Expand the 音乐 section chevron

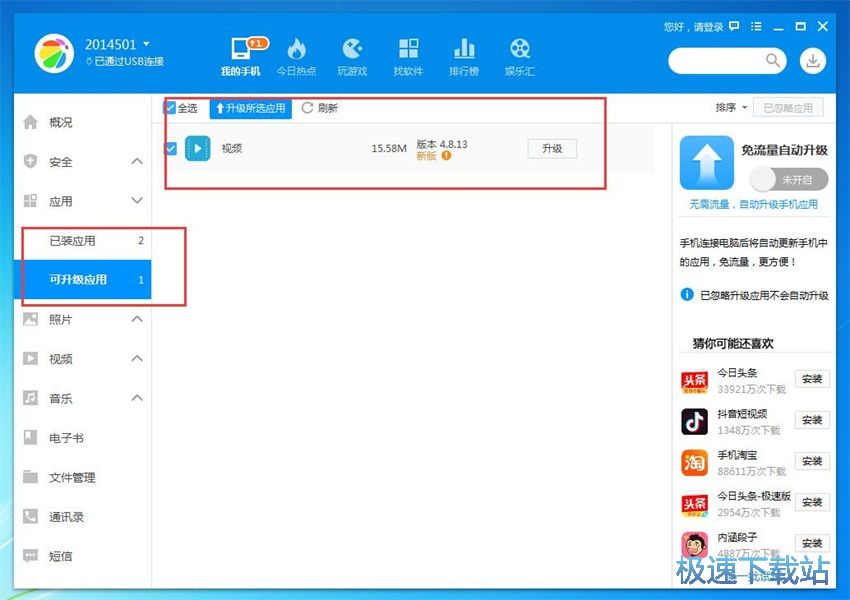click(x=137, y=398)
